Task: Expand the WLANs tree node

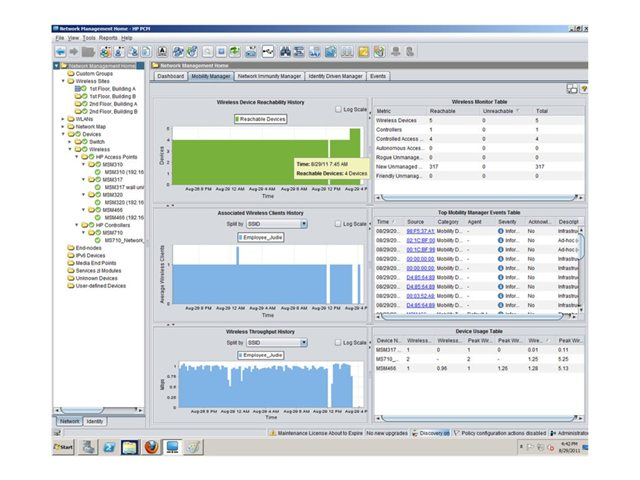Action: point(62,119)
